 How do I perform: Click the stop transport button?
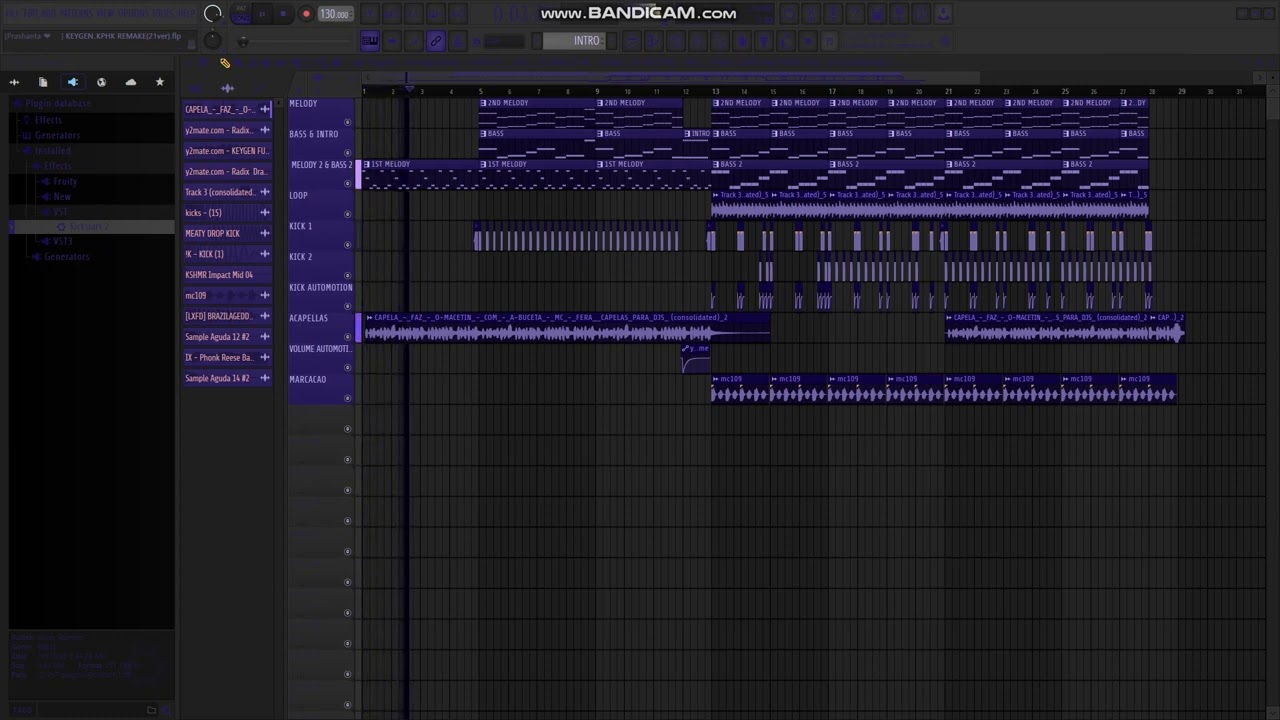click(x=283, y=14)
